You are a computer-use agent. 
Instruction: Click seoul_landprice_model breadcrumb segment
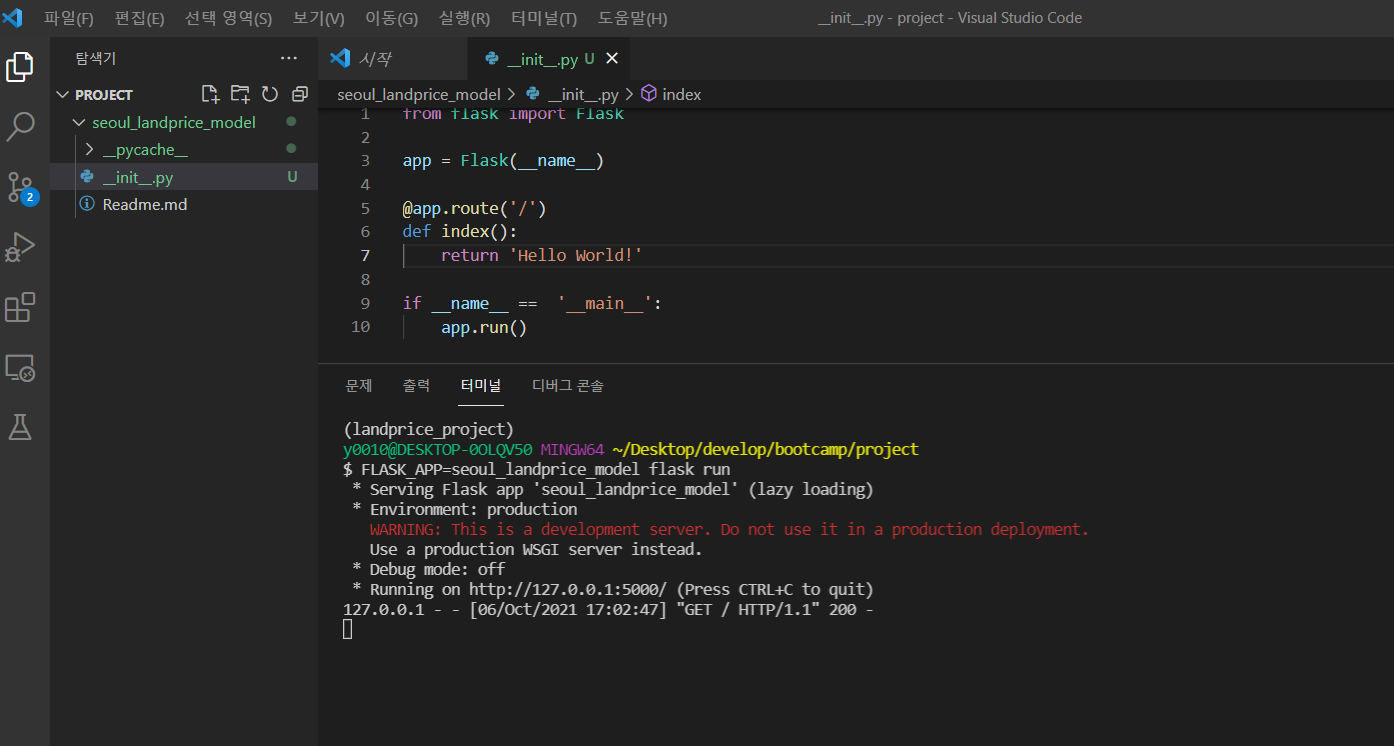point(419,94)
